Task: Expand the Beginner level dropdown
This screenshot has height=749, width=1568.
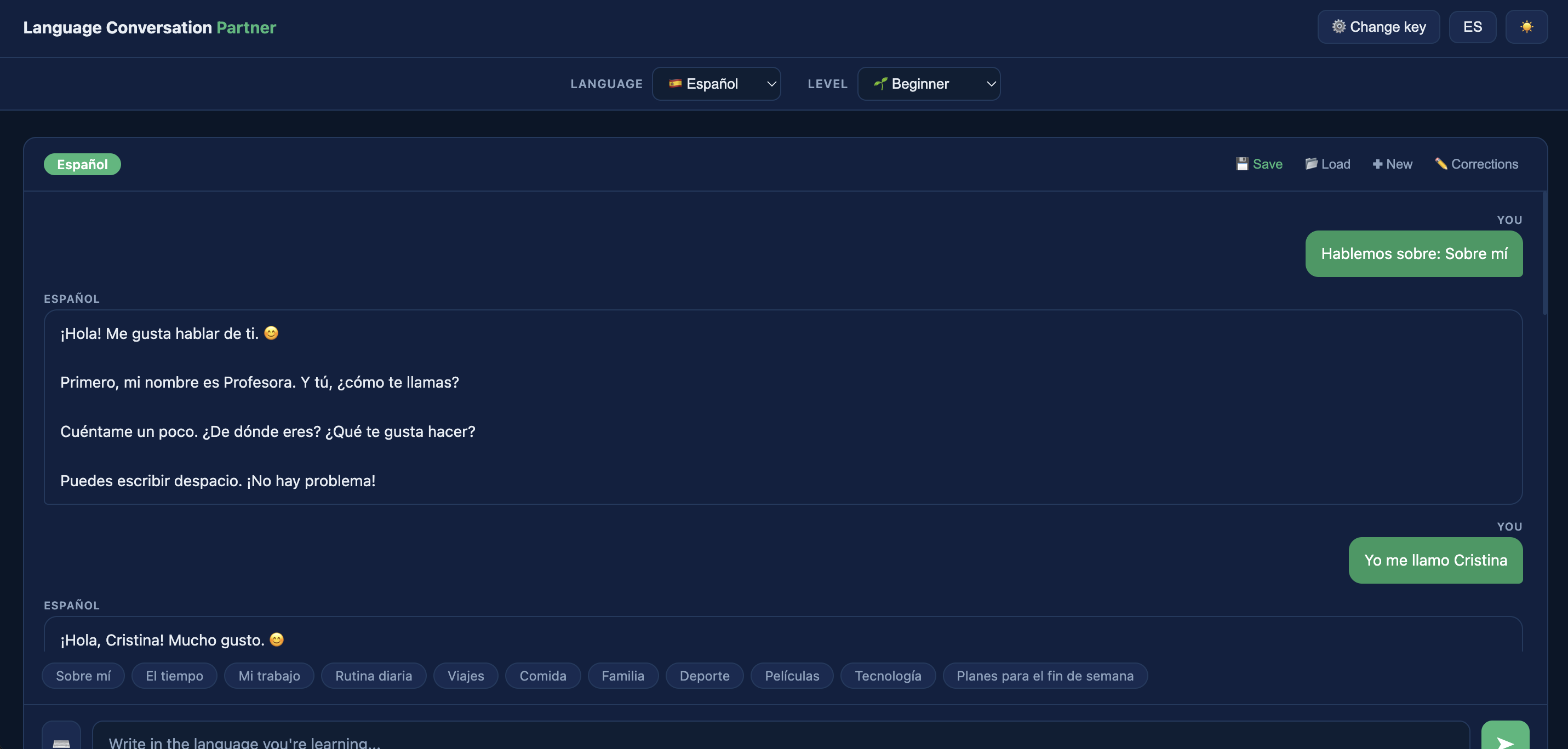Action: click(x=928, y=84)
